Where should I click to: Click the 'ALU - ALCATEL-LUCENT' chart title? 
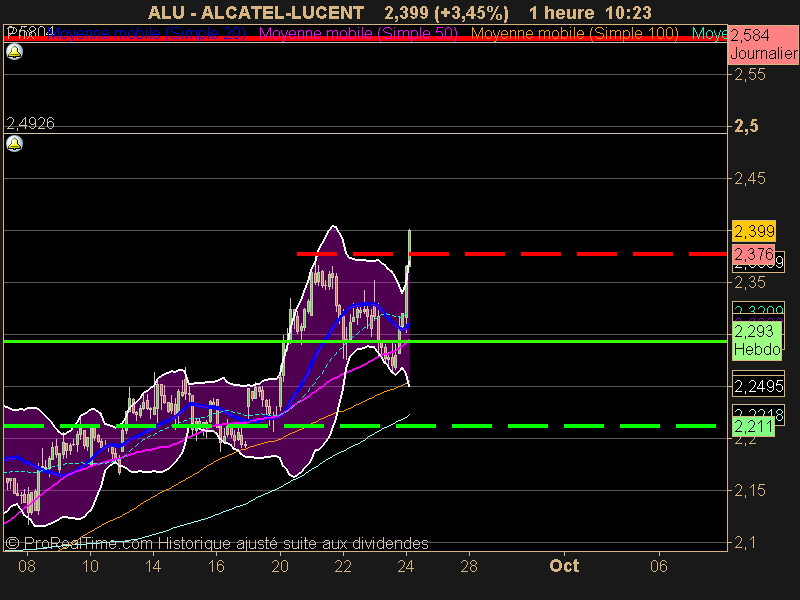click(x=256, y=13)
